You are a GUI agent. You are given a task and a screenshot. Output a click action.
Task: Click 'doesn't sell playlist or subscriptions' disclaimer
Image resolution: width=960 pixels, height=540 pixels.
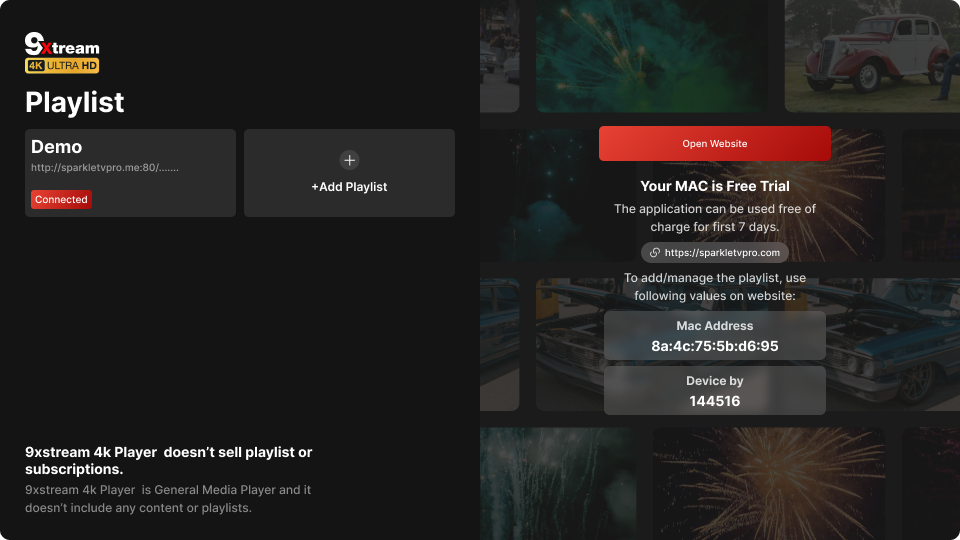point(168,460)
